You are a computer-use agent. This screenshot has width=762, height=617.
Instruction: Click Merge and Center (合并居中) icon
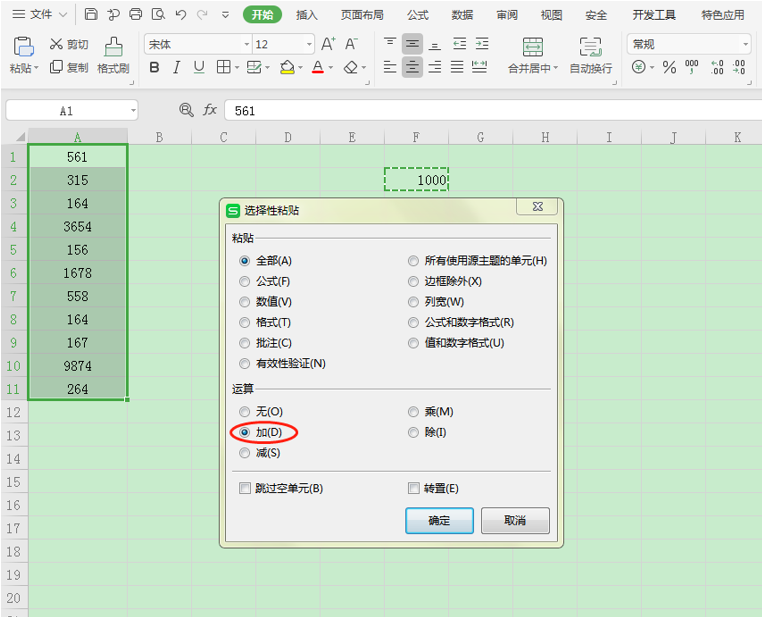click(533, 47)
